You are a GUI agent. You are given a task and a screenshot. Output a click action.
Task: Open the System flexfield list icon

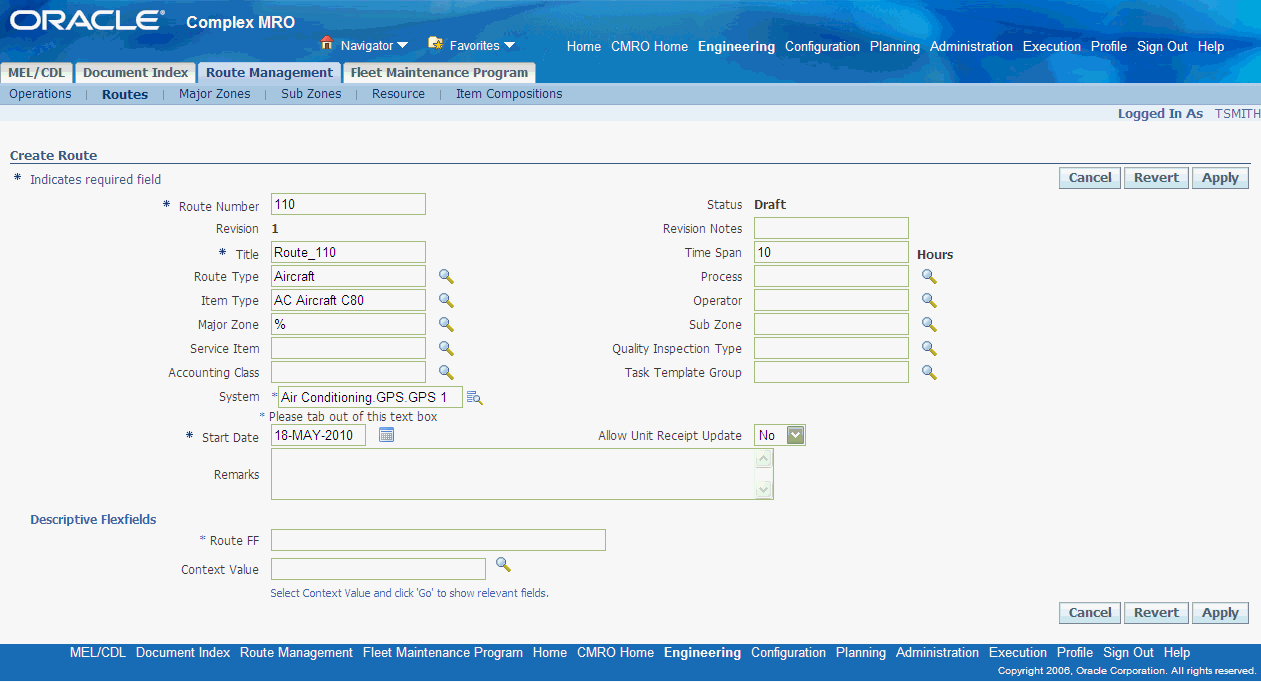tap(475, 398)
